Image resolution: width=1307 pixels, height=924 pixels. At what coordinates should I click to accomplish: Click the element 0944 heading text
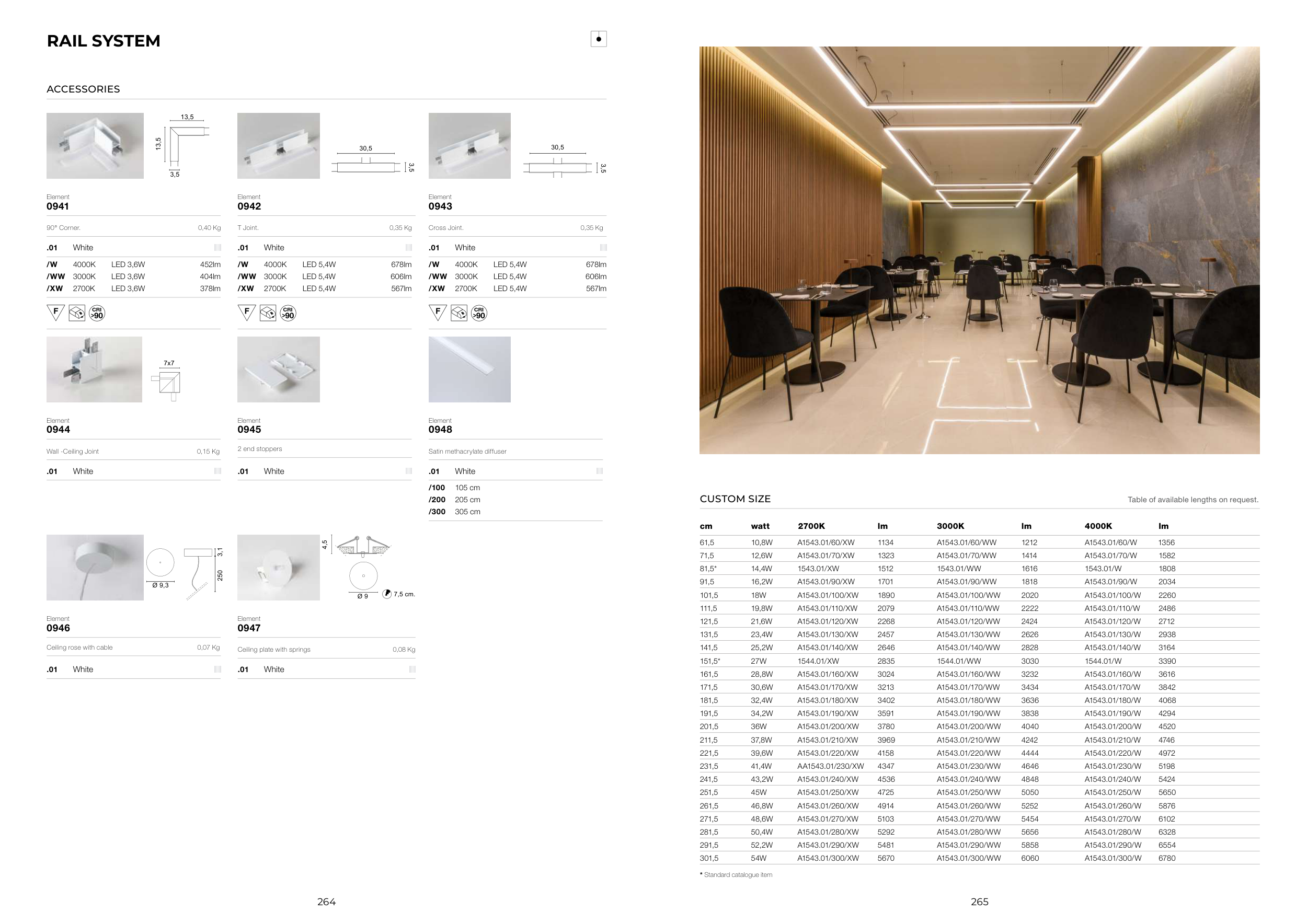(x=58, y=430)
